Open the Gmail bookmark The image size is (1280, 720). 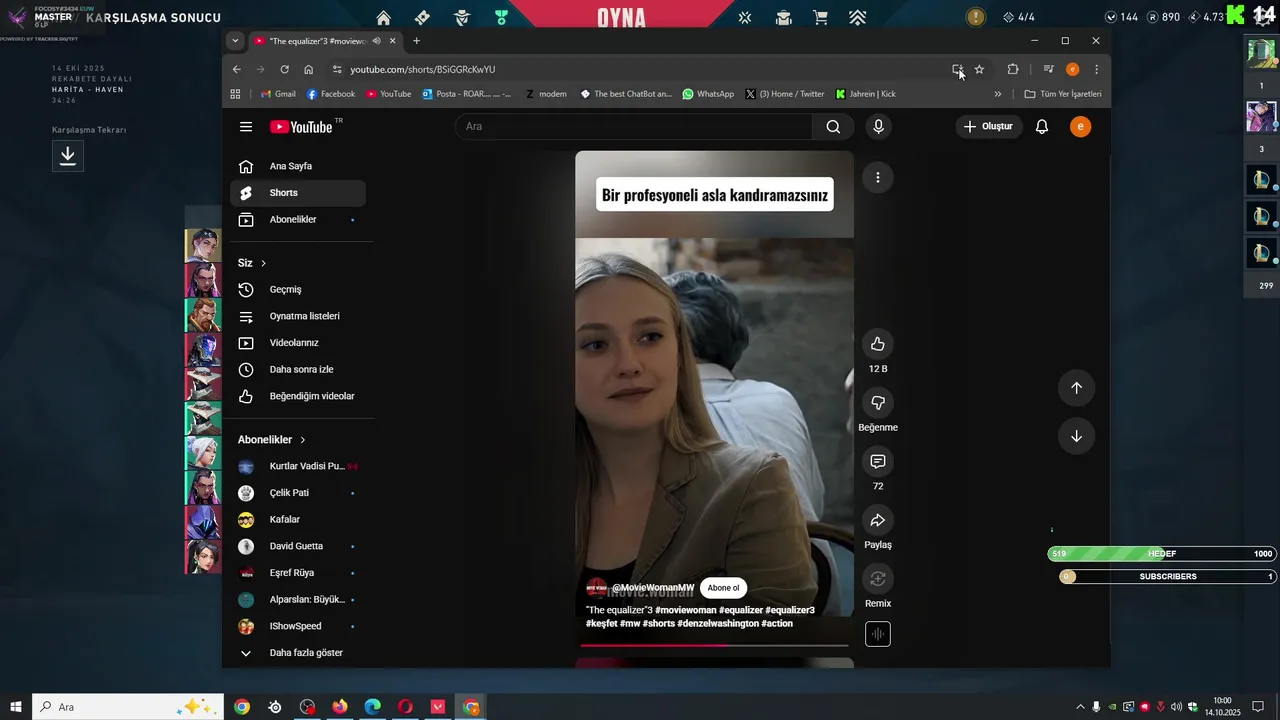coord(278,94)
